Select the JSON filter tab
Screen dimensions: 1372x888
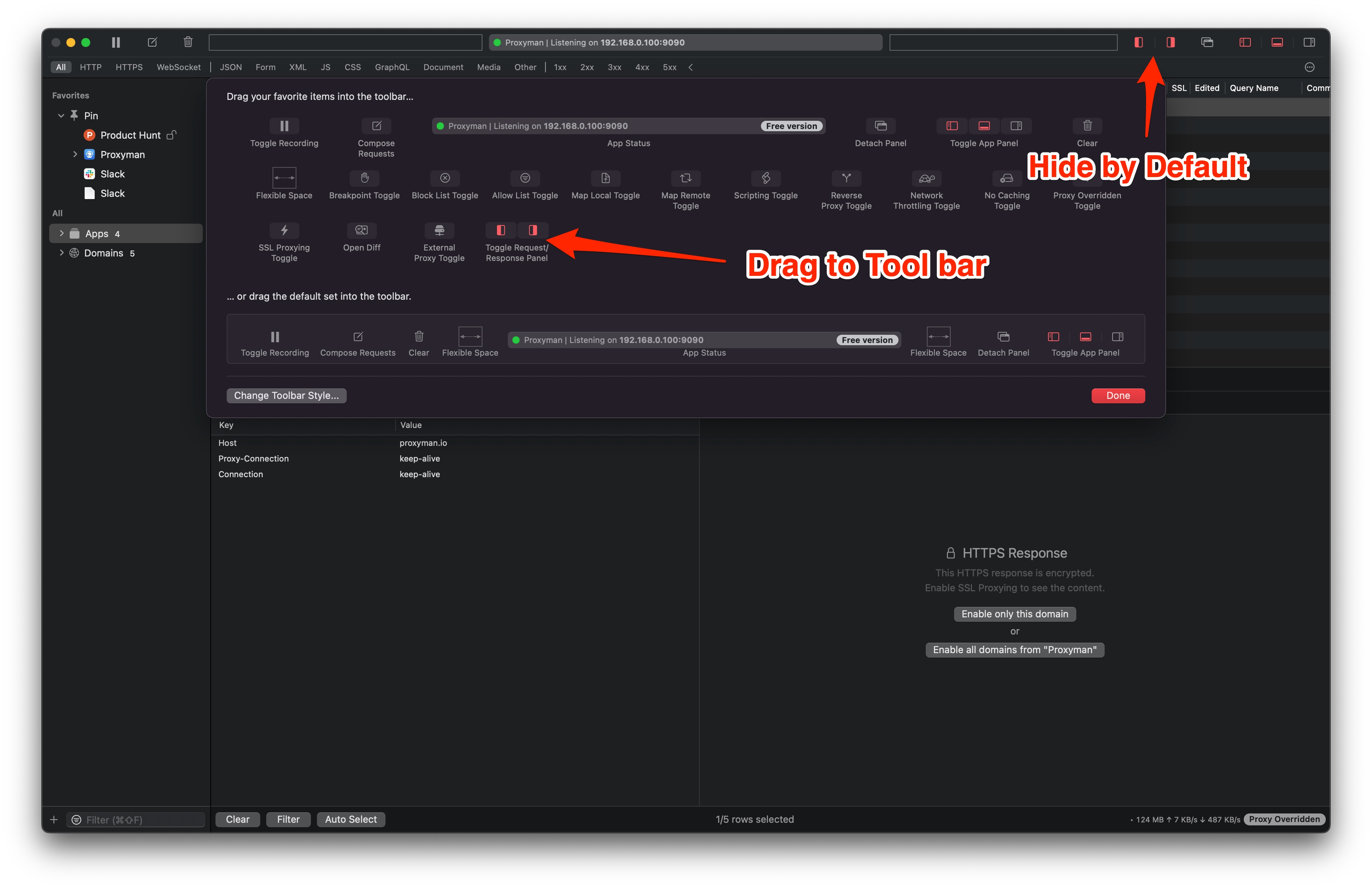230,67
